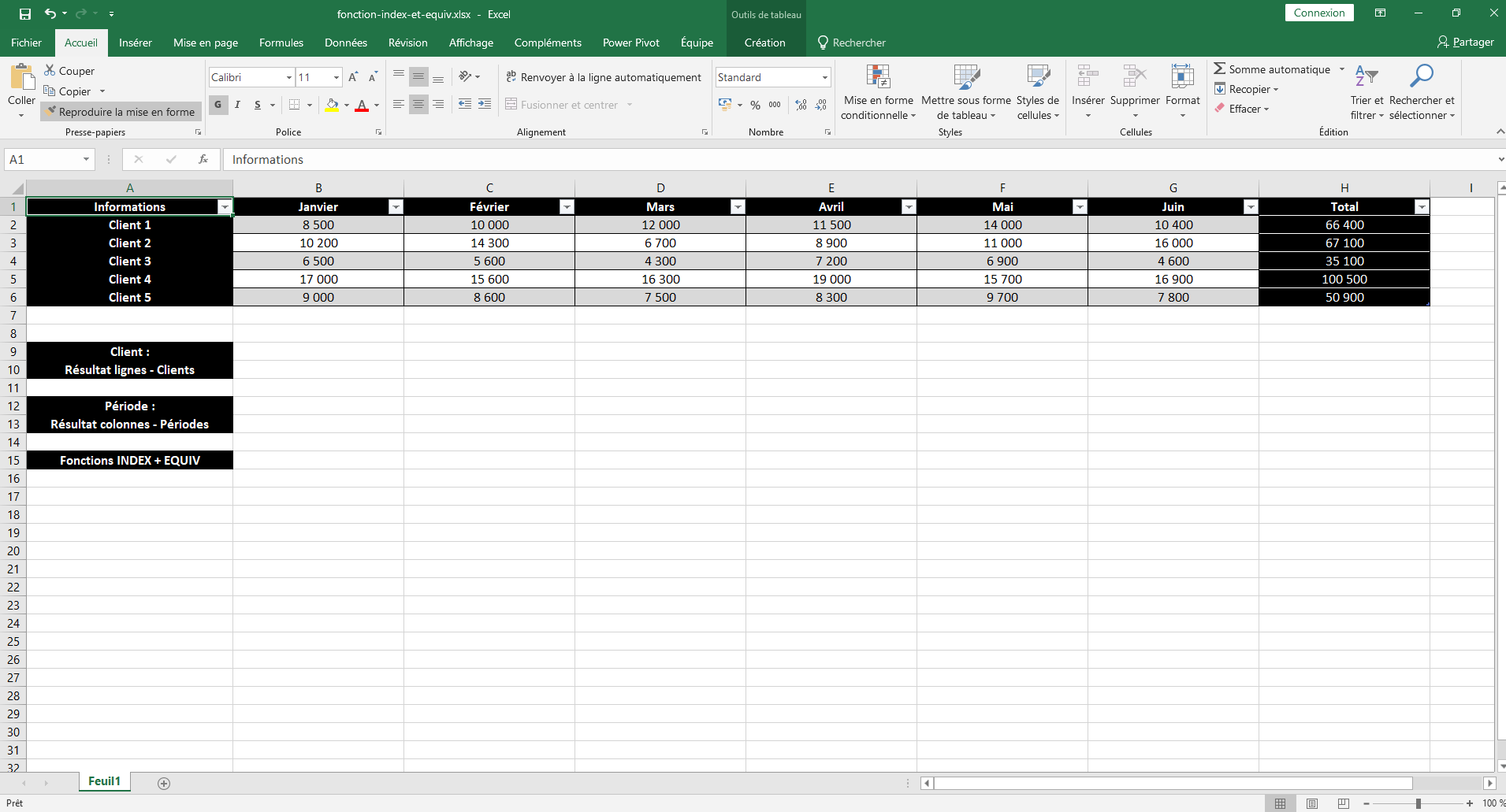
Task: Click the text orientation icon
Action: [466, 76]
